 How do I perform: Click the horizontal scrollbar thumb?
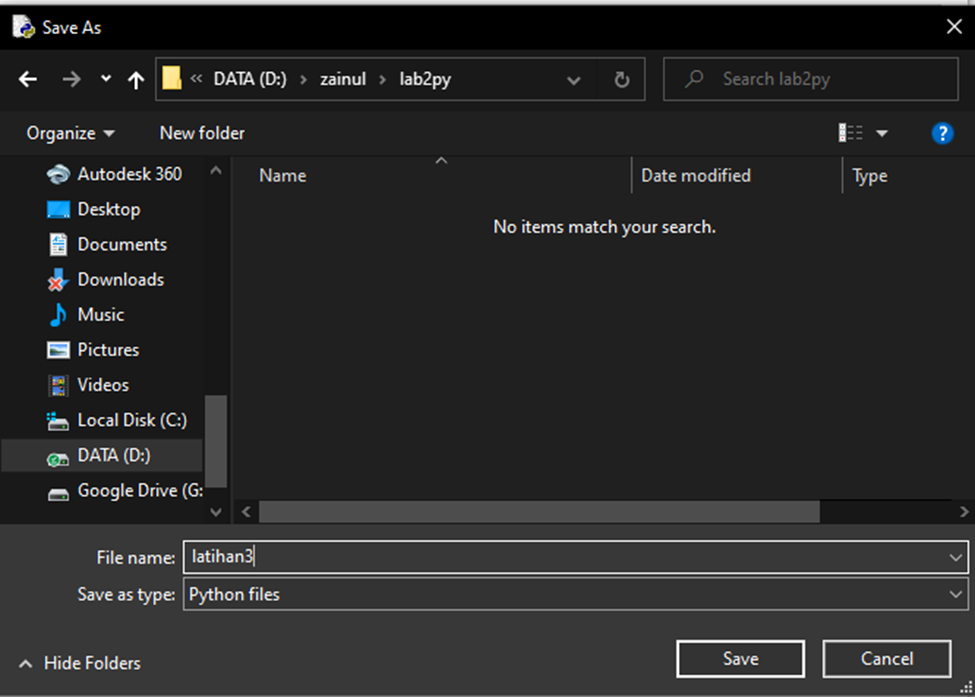(x=539, y=512)
